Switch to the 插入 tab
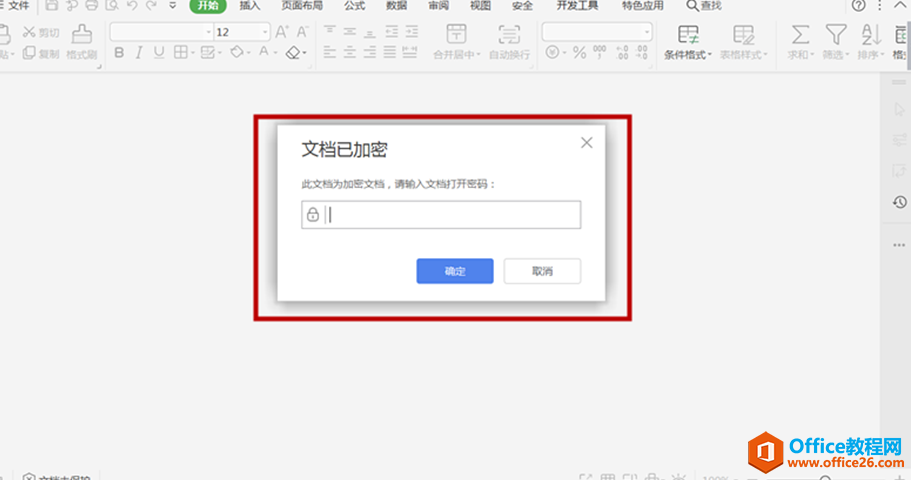The height and width of the screenshot is (480, 911). point(250,6)
